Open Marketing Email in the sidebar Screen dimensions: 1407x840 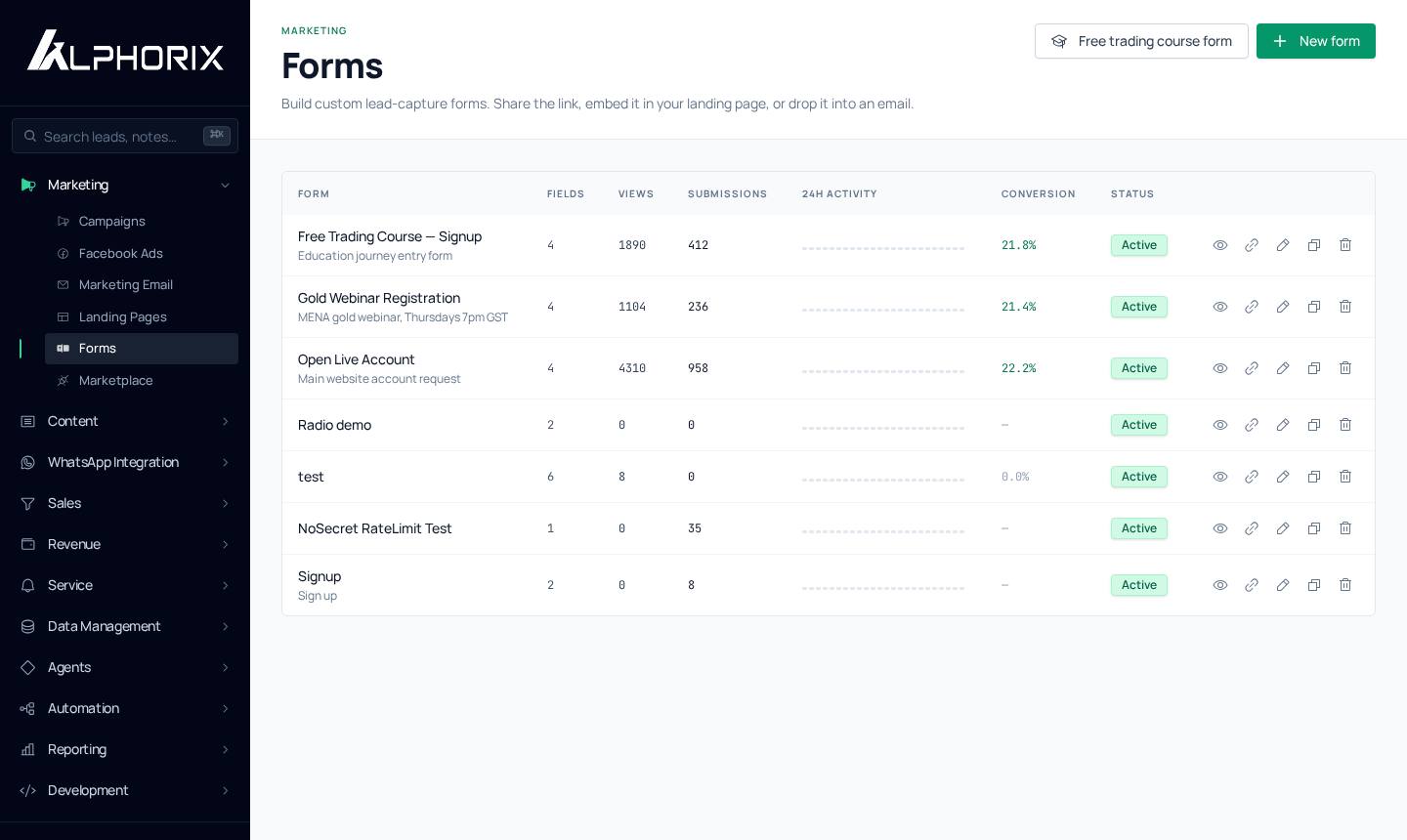[x=142, y=285]
